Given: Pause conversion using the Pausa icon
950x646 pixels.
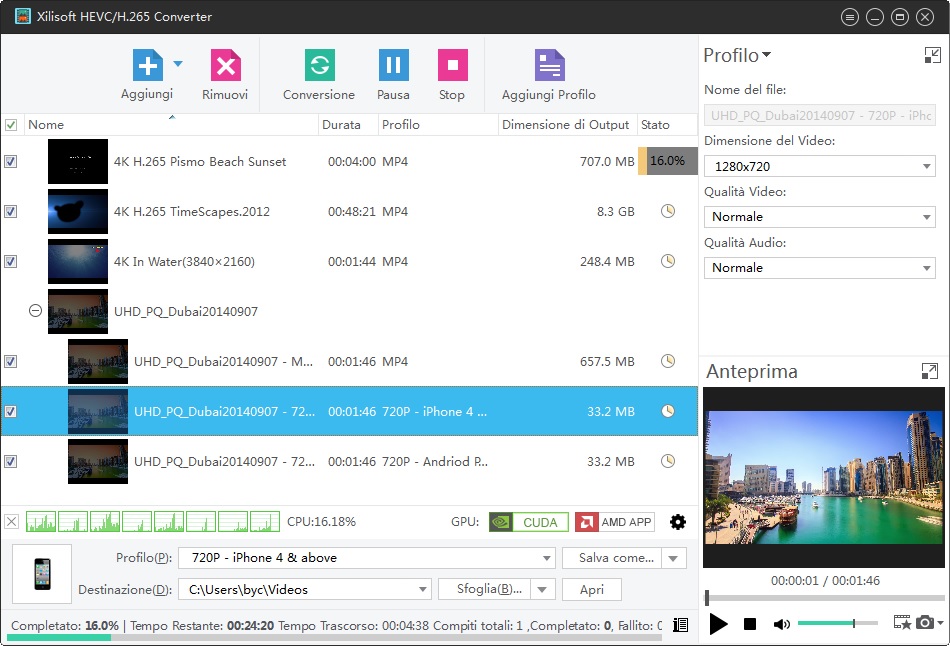Looking at the screenshot, I should [393, 65].
